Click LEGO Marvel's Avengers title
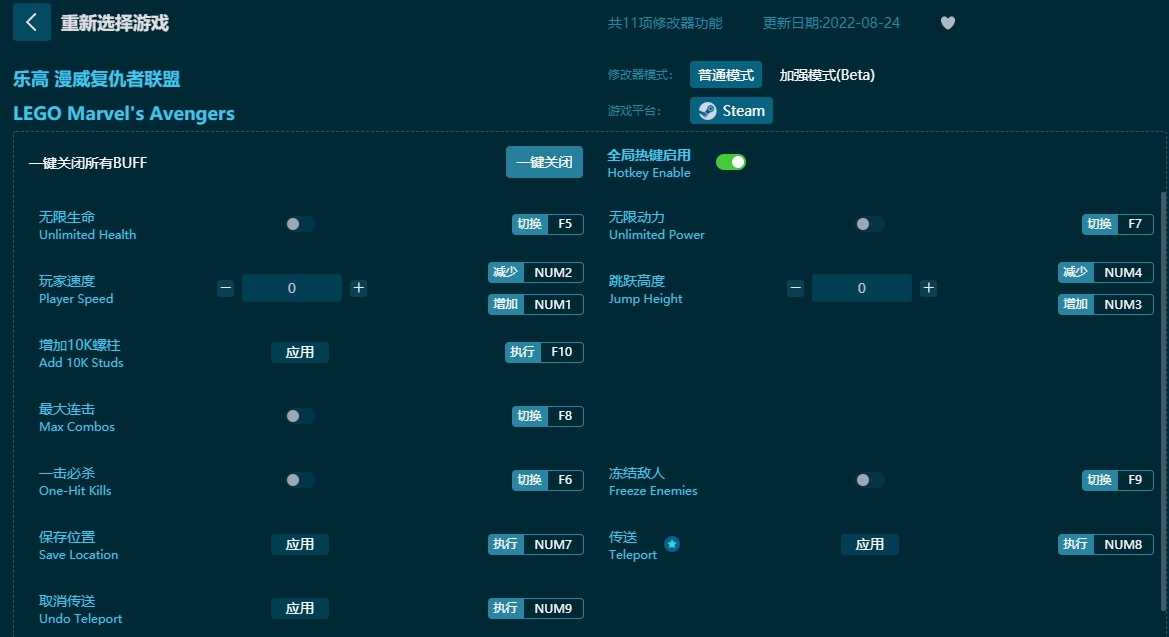Image resolution: width=1169 pixels, height=637 pixels. (124, 113)
